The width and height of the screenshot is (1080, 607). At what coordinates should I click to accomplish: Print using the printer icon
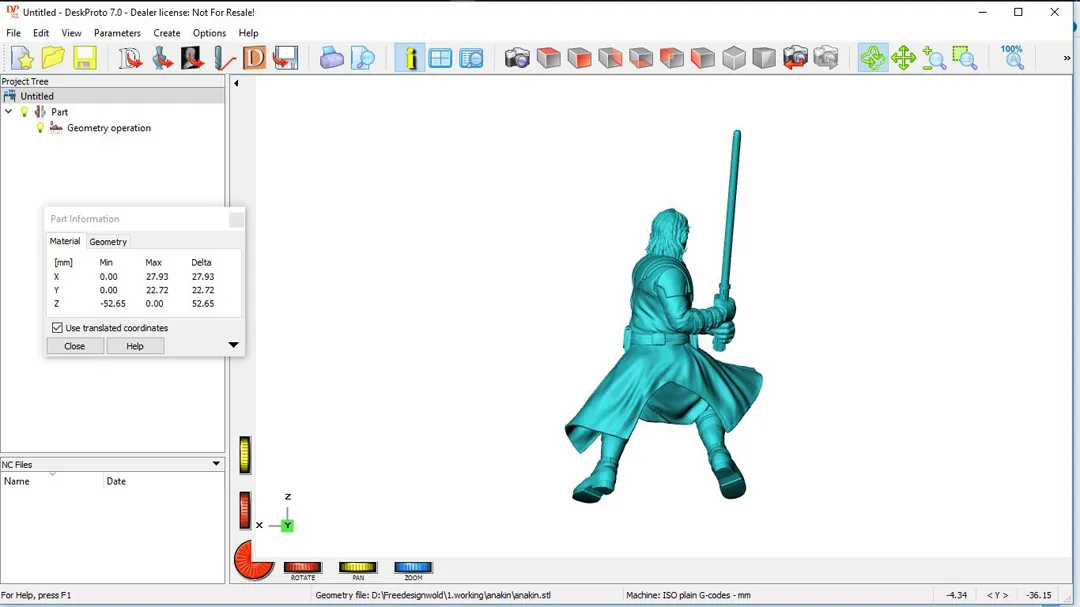tap(331, 58)
